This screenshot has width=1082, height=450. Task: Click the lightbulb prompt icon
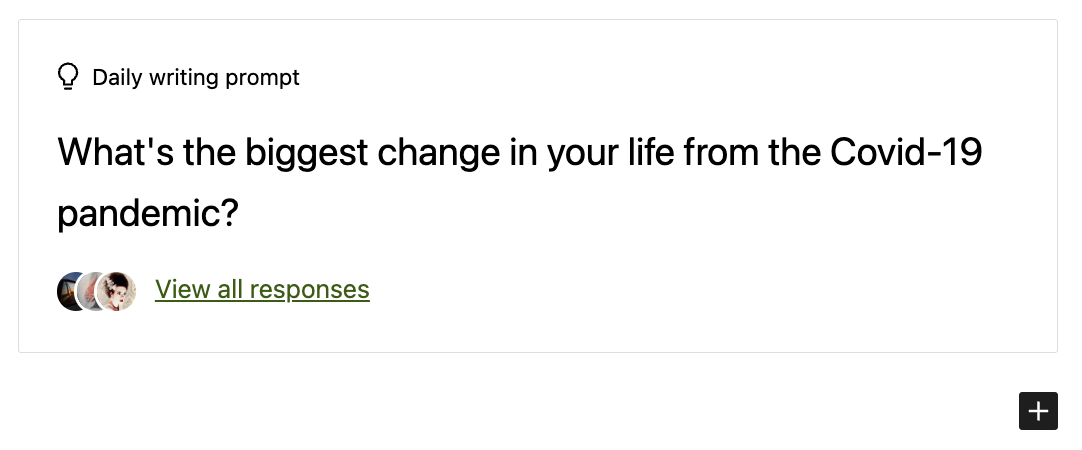pos(68,77)
